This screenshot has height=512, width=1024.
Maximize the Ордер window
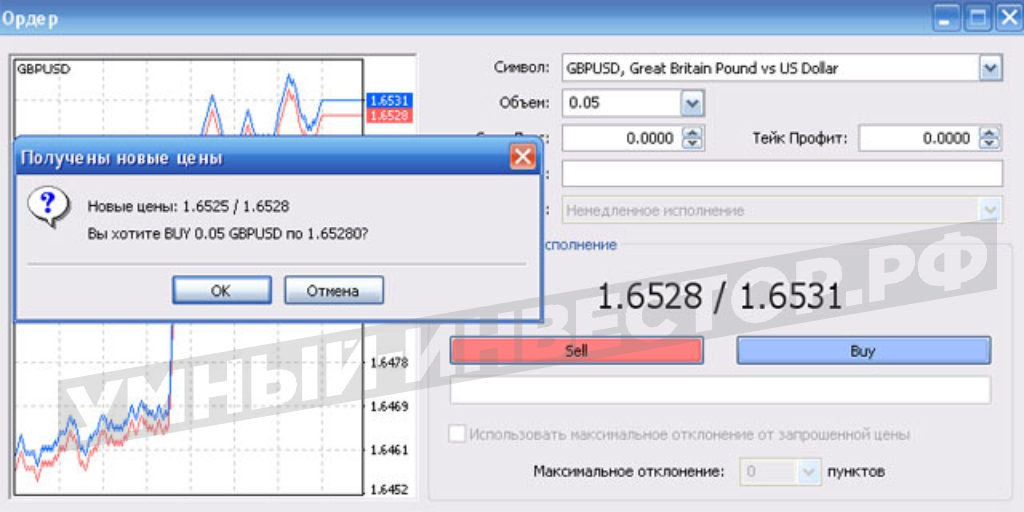point(978,19)
